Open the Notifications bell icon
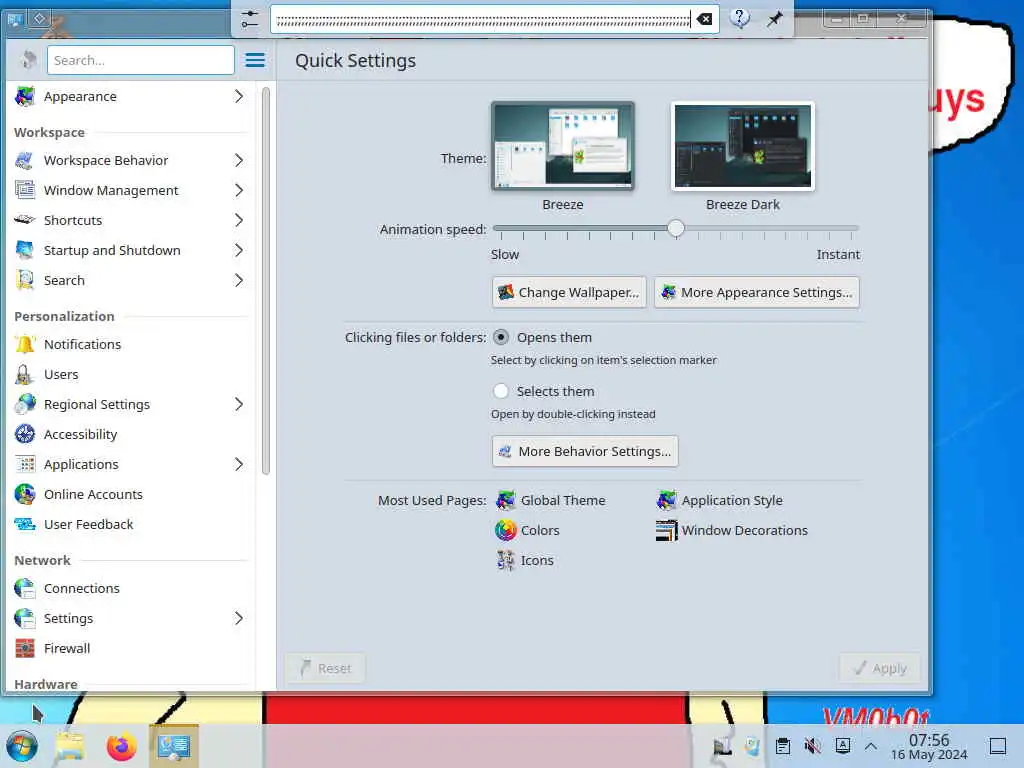This screenshot has width=1024, height=768. 25,344
